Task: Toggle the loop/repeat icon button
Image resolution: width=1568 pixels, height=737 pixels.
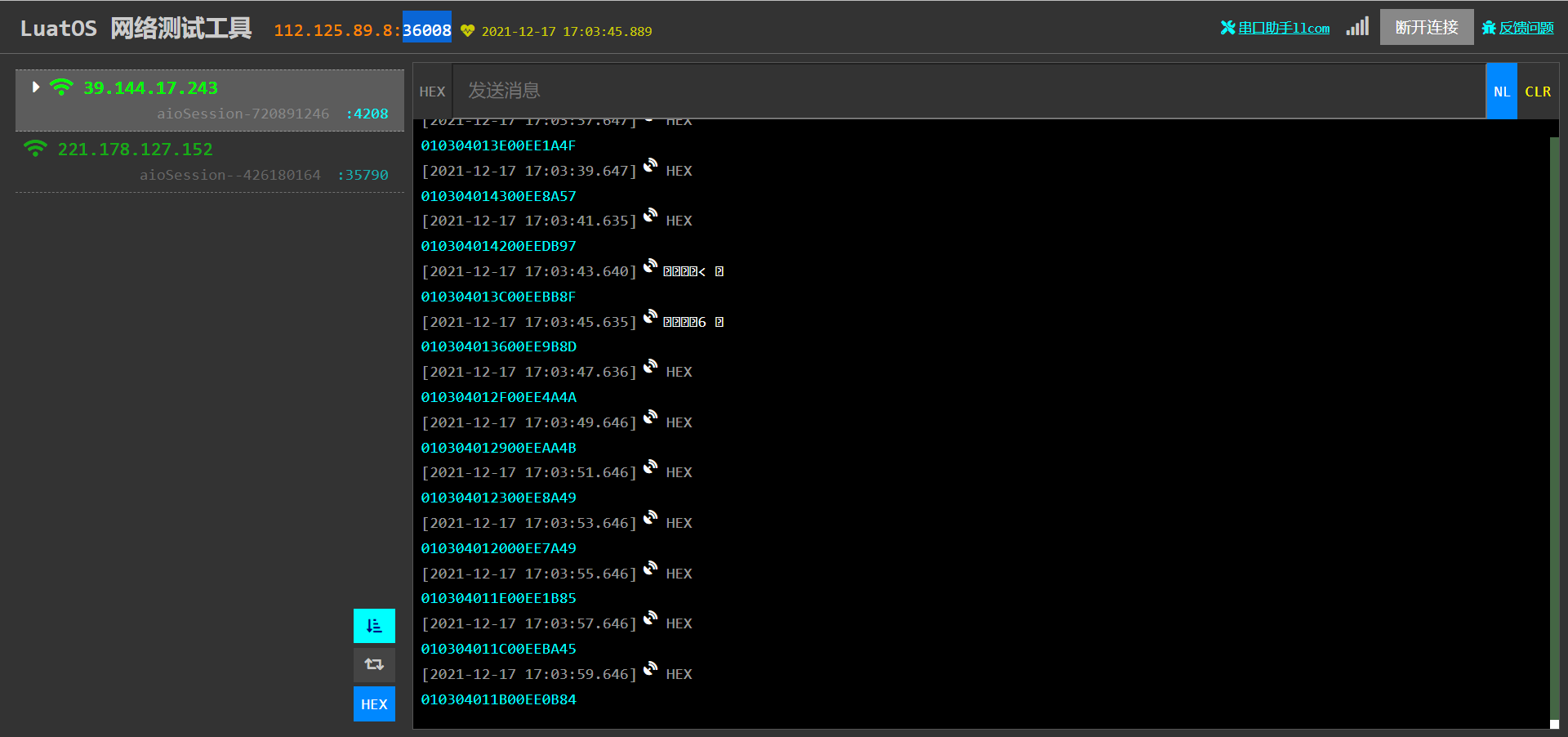Action: (x=374, y=665)
